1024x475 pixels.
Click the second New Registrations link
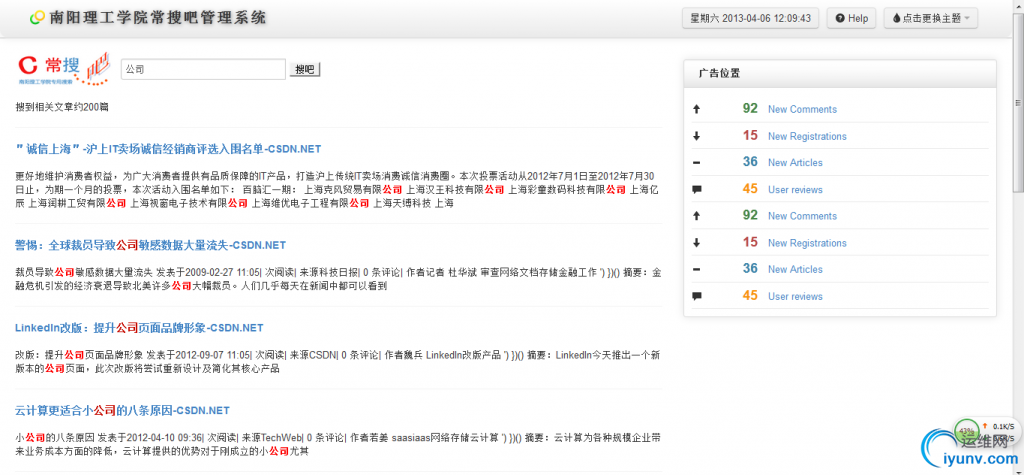pyautogui.click(x=807, y=242)
